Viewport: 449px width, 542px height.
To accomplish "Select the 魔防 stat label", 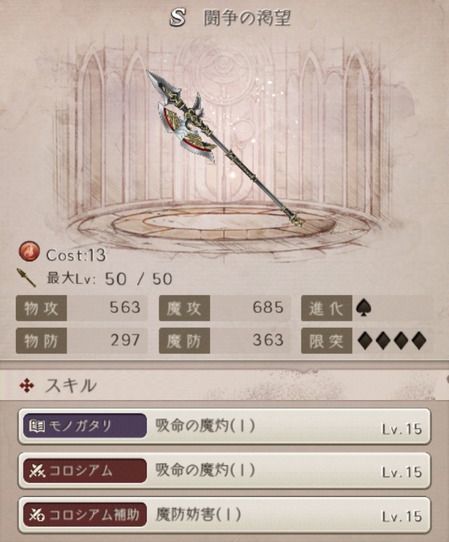I will pos(184,341).
